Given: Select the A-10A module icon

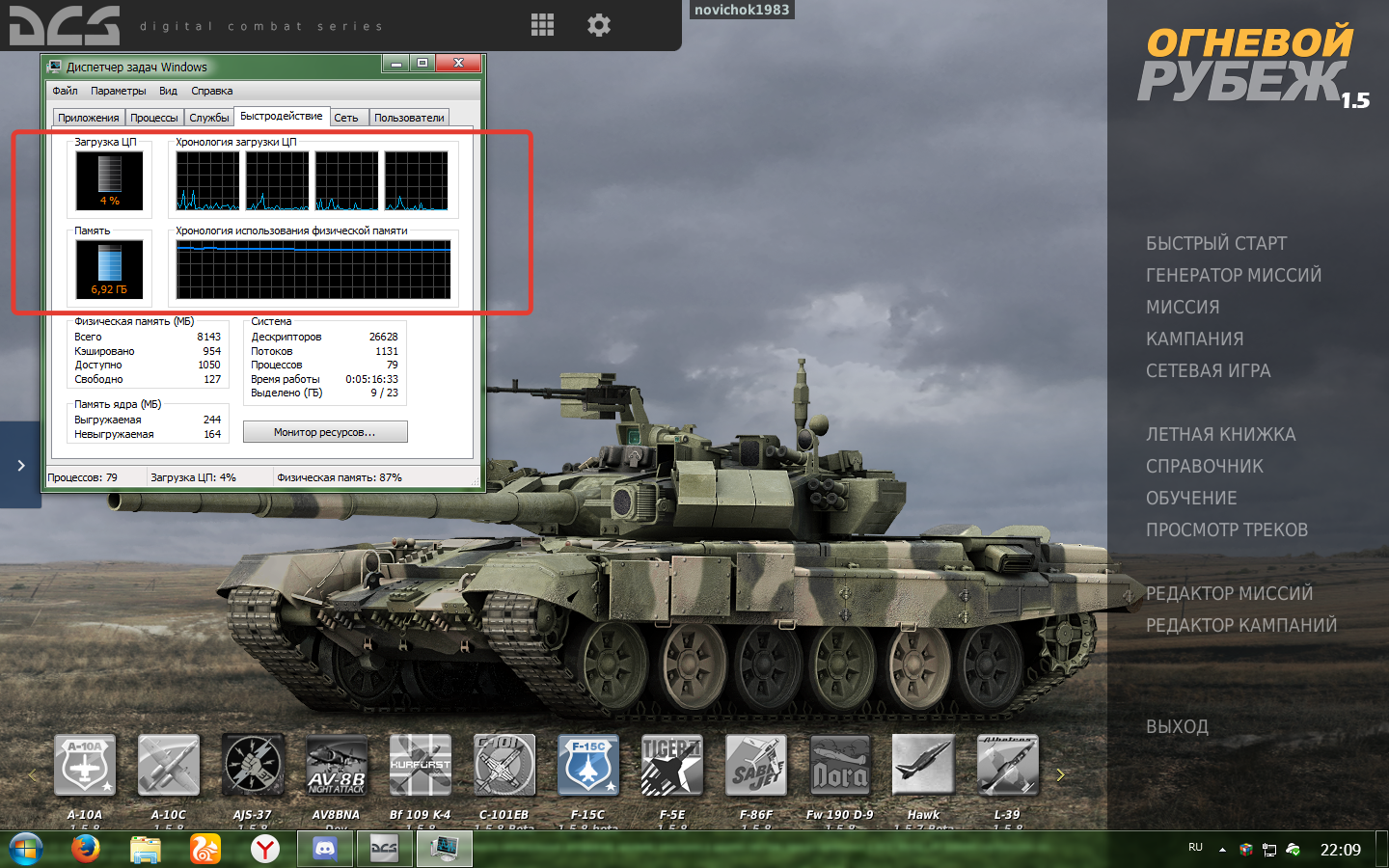Looking at the screenshot, I should click(85, 766).
